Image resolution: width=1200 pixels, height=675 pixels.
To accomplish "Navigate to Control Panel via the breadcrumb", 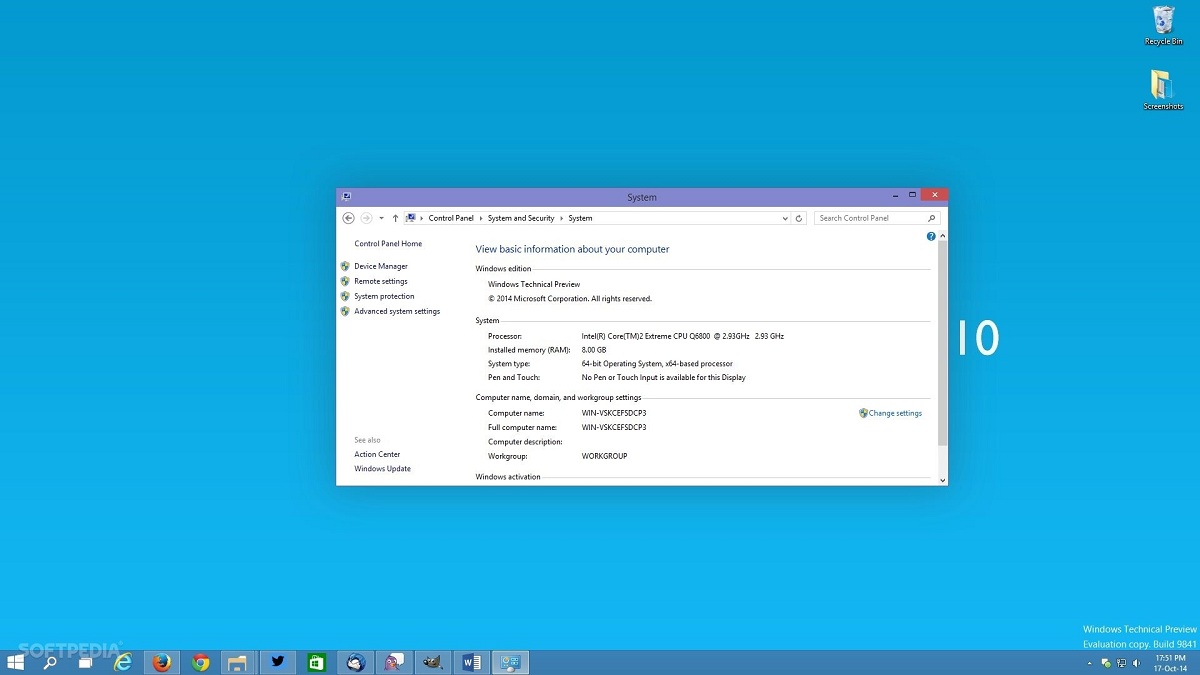I will (x=451, y=217).
